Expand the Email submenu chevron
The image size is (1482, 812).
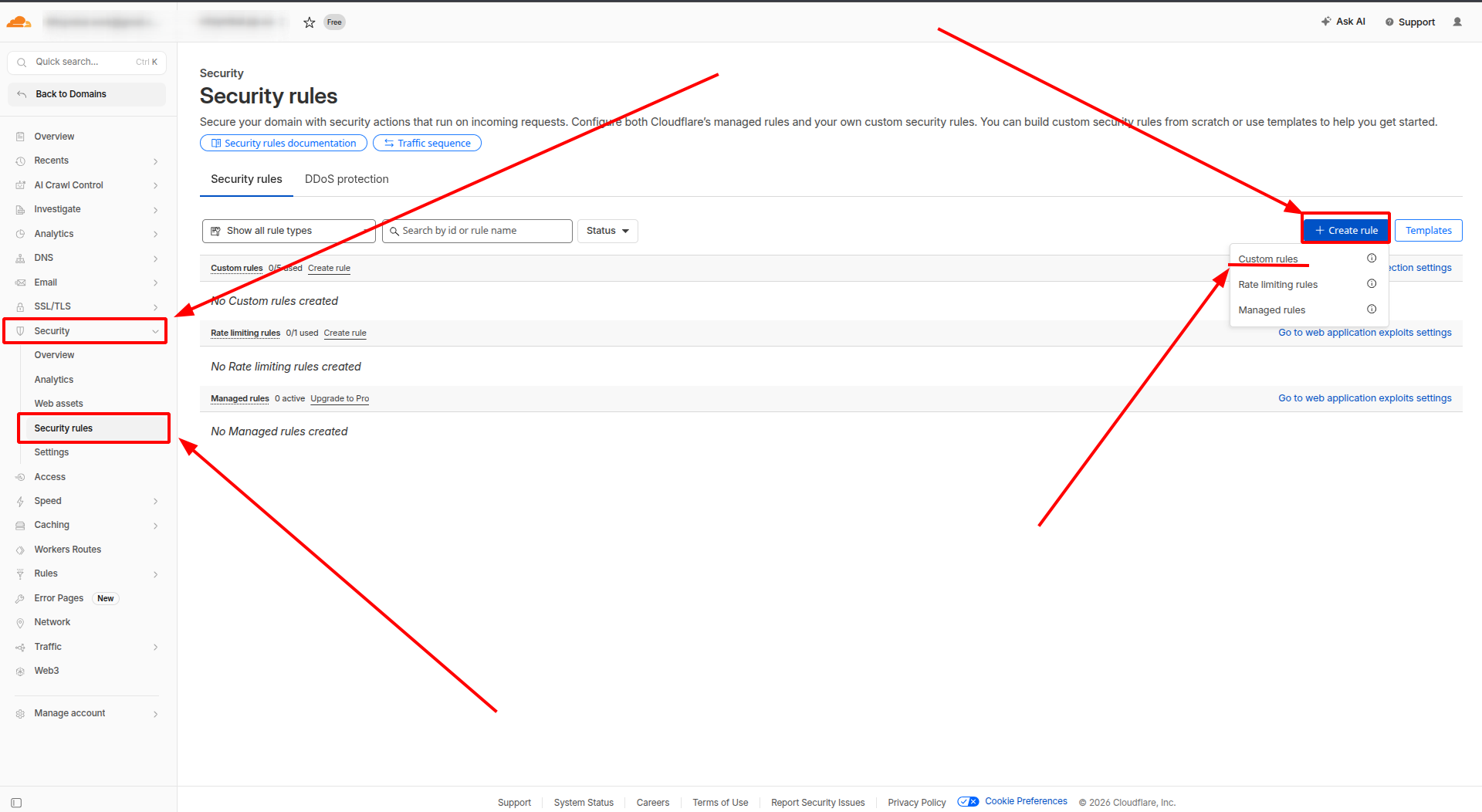coord(156,283)
